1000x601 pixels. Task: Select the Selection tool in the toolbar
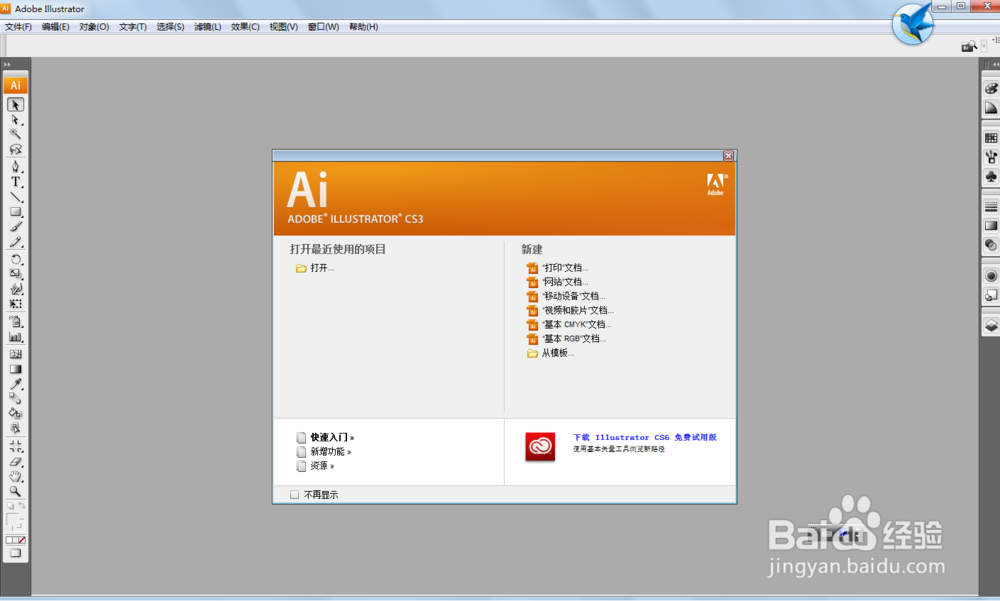pyautogui.click(x=15, y=104)
